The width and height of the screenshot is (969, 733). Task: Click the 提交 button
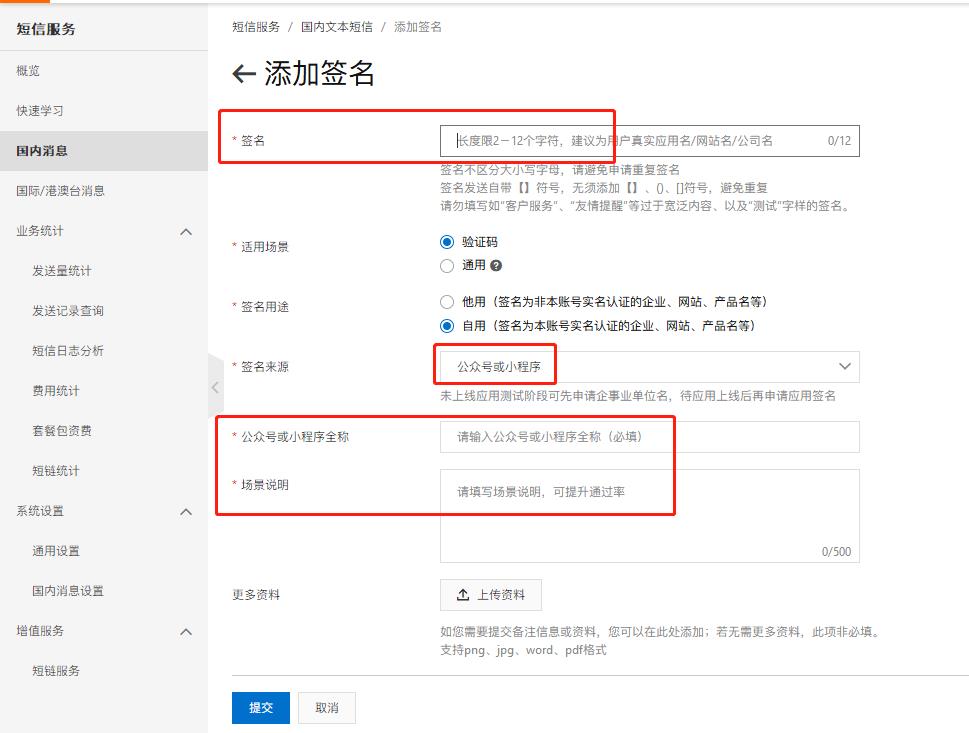pos(261,708)
